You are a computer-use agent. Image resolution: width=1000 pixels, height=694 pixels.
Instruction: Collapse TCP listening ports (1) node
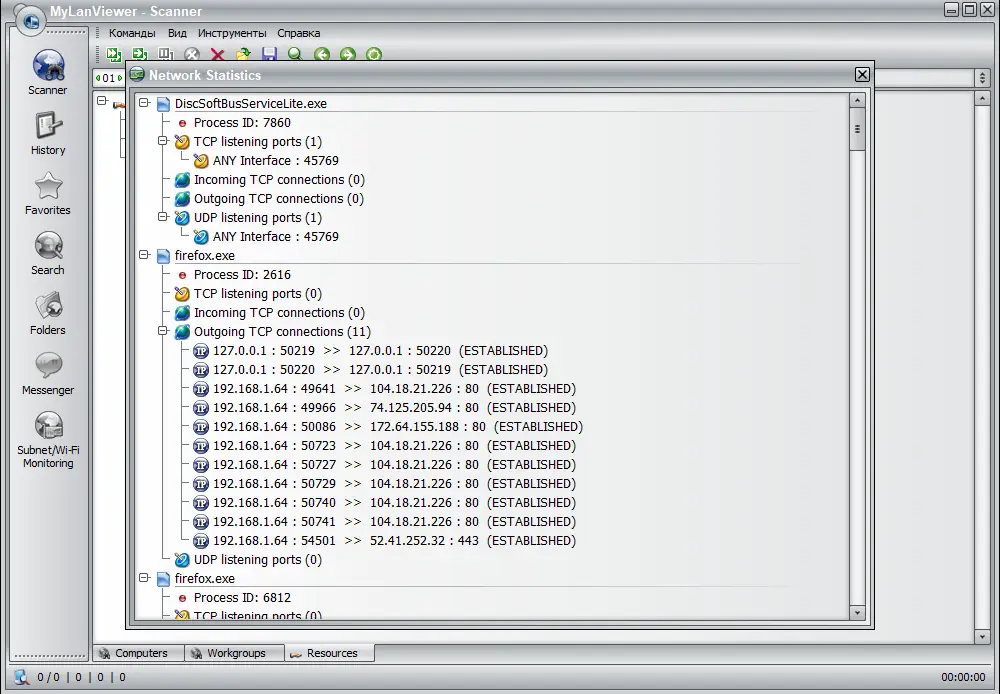point(163,140)
